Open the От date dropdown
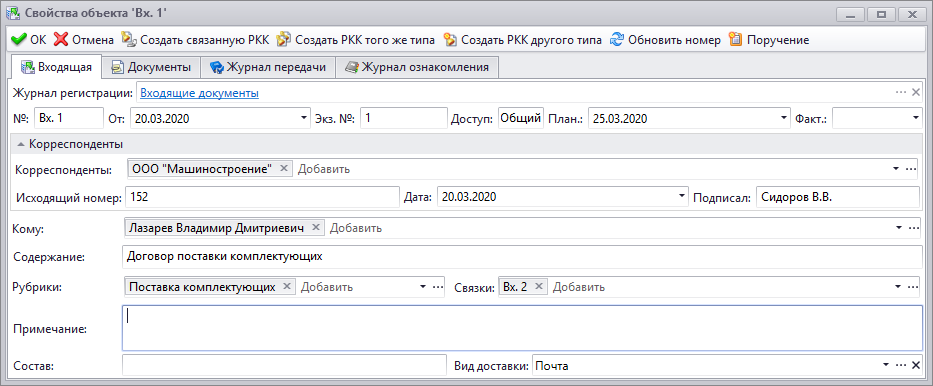This screenshot has height=386, width=933. click(305, 118)
